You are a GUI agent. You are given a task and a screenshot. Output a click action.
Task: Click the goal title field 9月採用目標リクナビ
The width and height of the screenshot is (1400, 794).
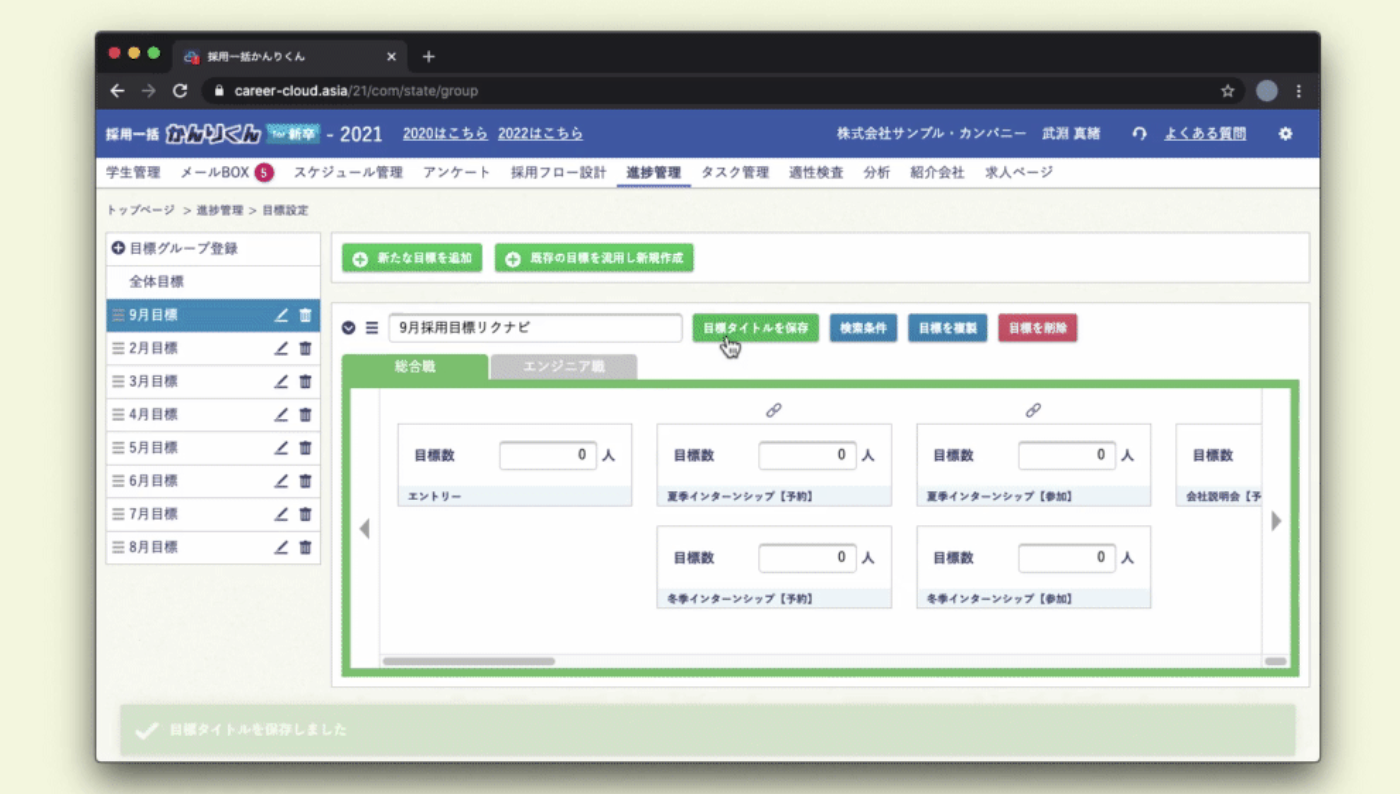[x=535, y=328]
